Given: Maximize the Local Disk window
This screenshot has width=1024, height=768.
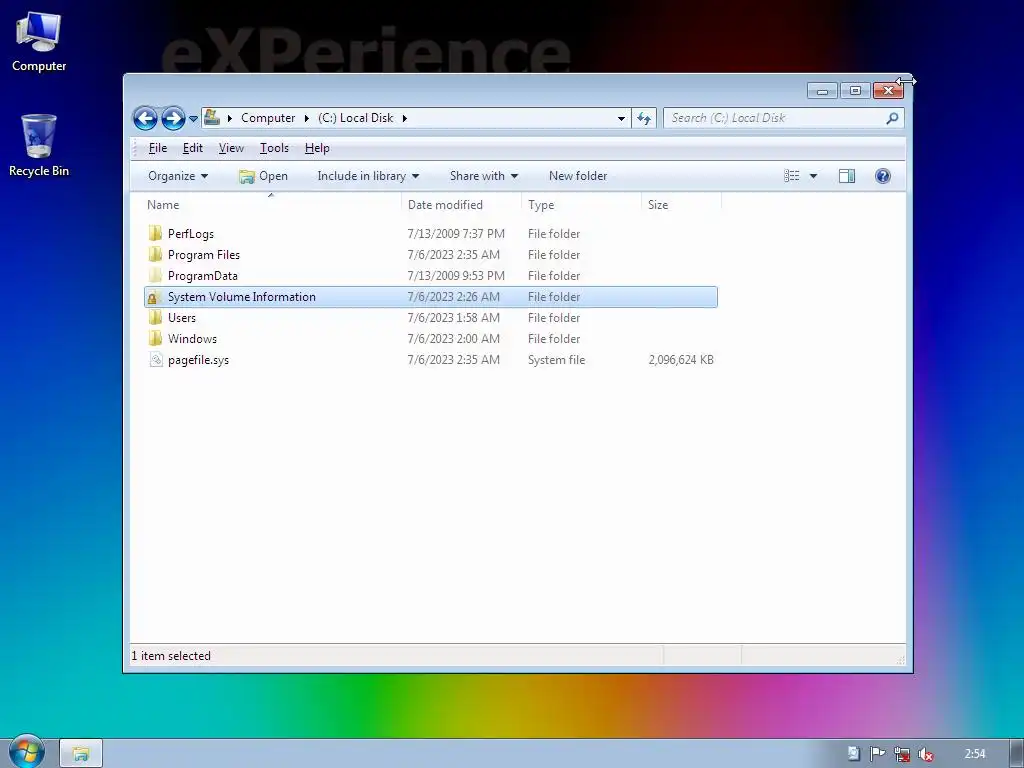Looking at the screenshot, I should pyautogui.click(x=855, y=91).
